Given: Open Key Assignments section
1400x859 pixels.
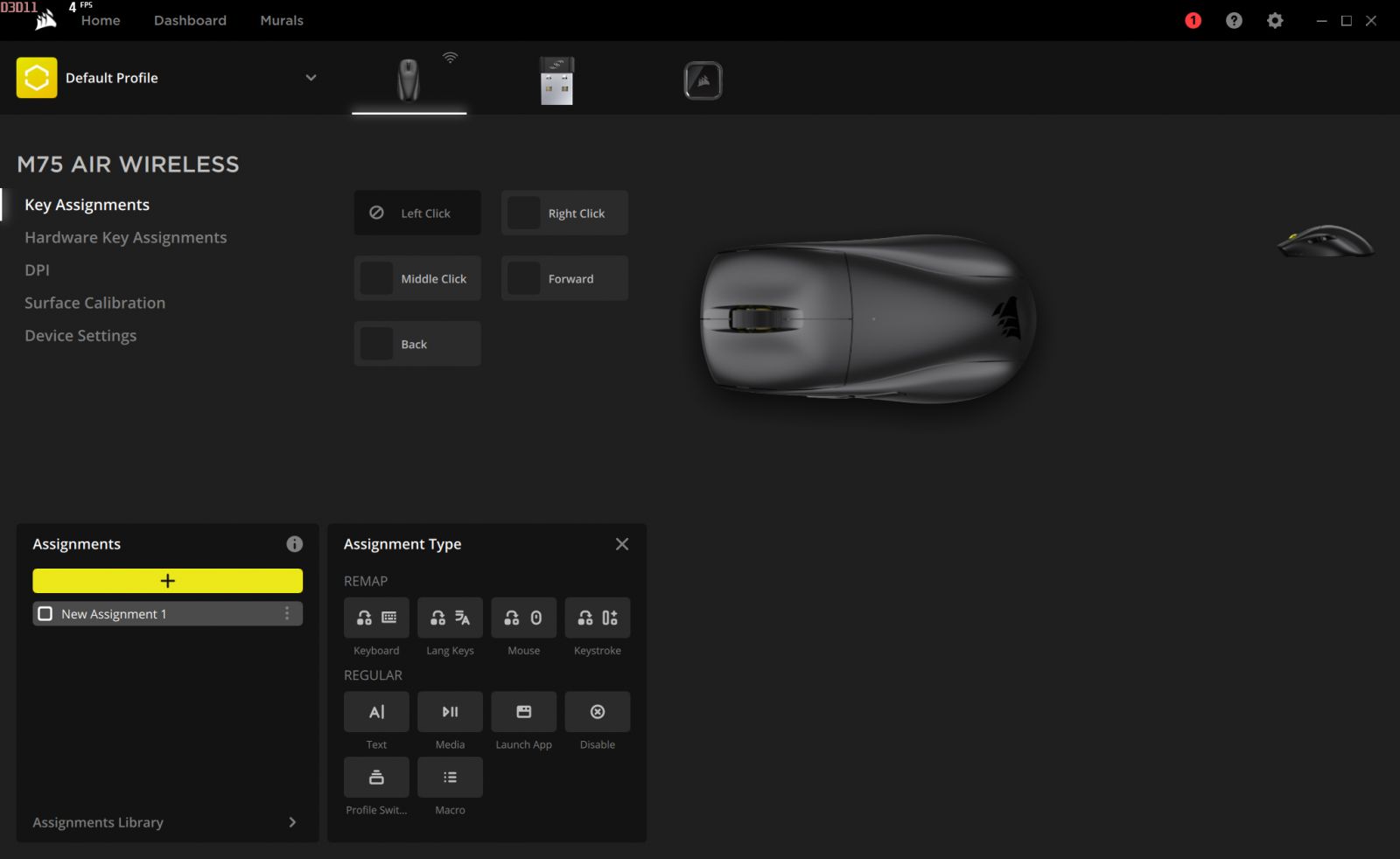Looking at the screenshot, I should (87, 205).
